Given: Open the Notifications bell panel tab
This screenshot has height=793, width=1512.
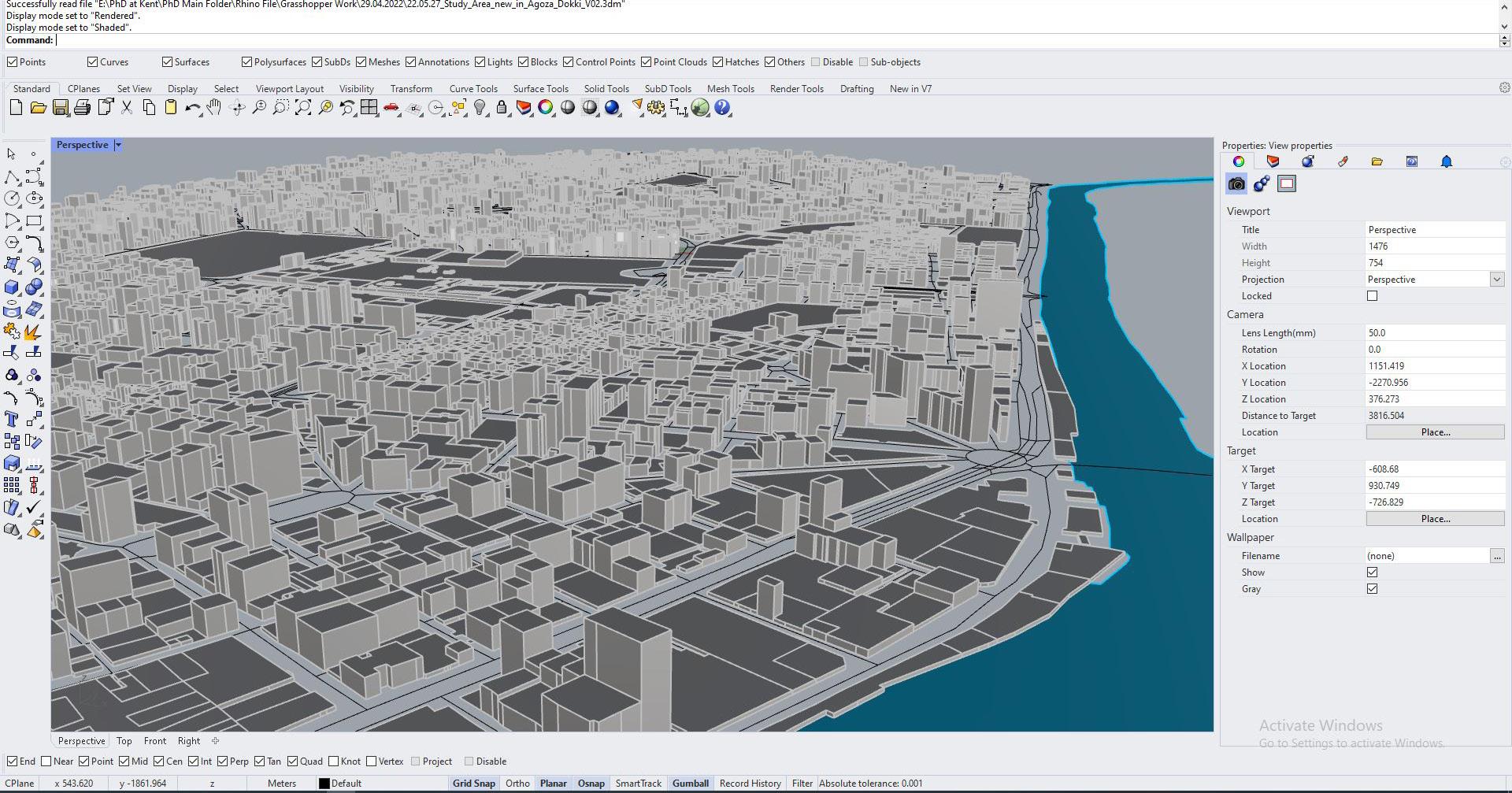Looking at the screenshot, I should [x=1446, y=161].
